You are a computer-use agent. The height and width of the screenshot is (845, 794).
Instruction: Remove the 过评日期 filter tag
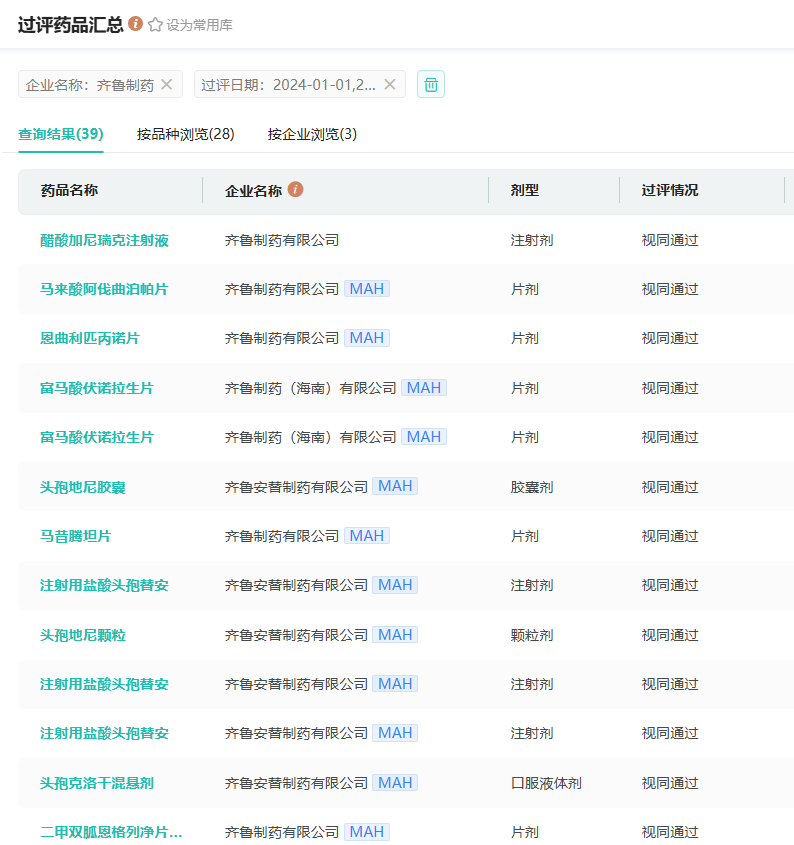click(390, 85)
